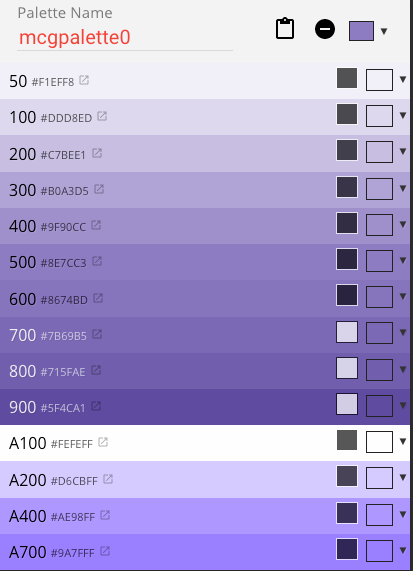Viewport: 413px width, 571px height.
Task: Toggle the light text contrast square on row 700
Action: coord(347,332)
